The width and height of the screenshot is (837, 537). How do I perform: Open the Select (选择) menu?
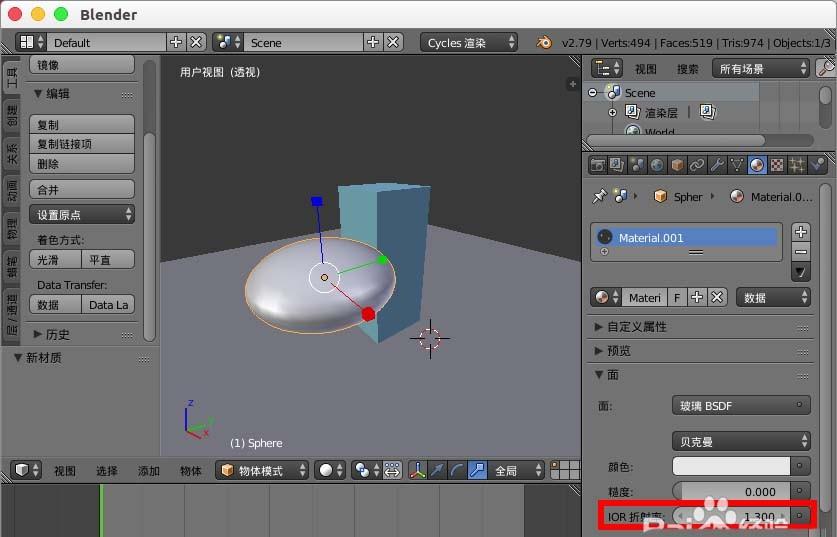tap(107, 471)
